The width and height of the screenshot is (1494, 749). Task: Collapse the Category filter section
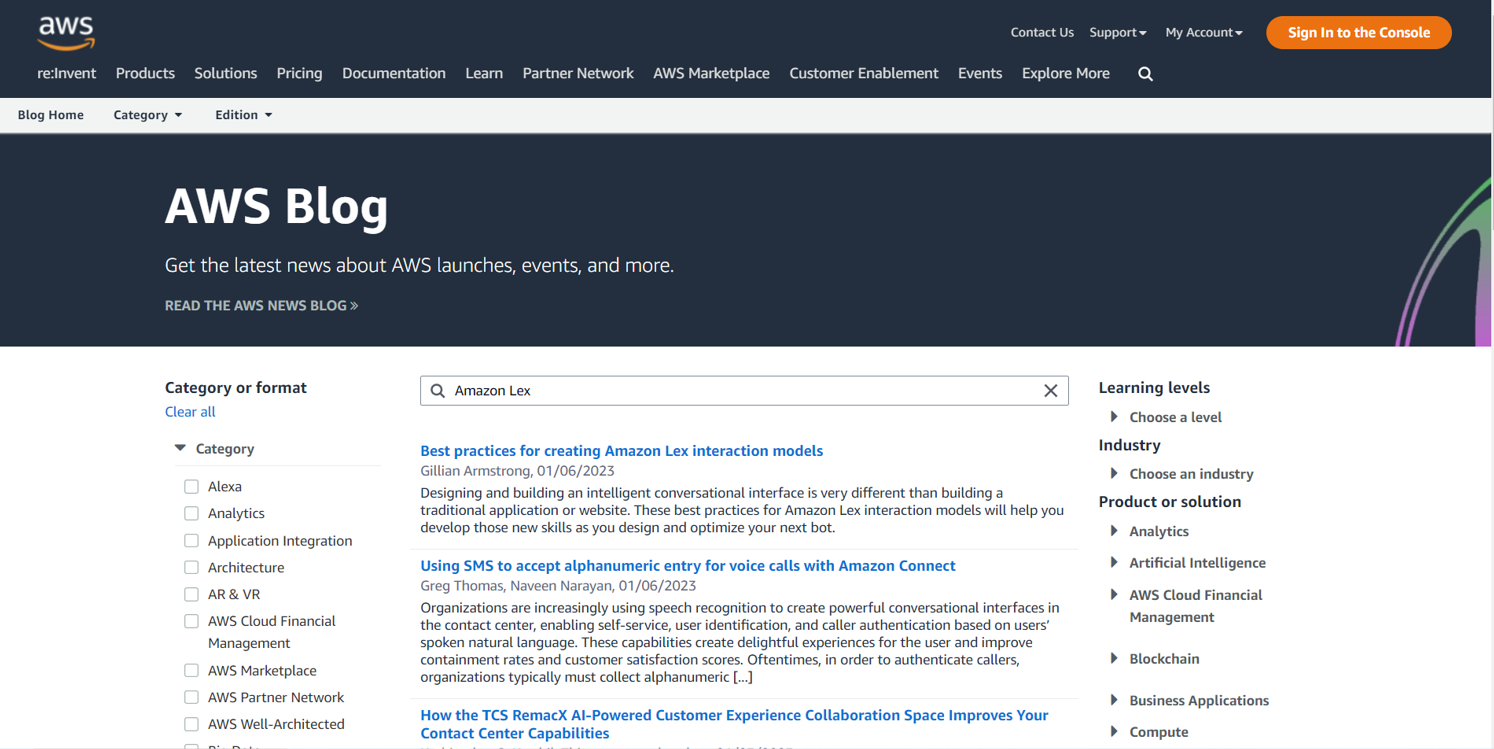click(181, 449)
